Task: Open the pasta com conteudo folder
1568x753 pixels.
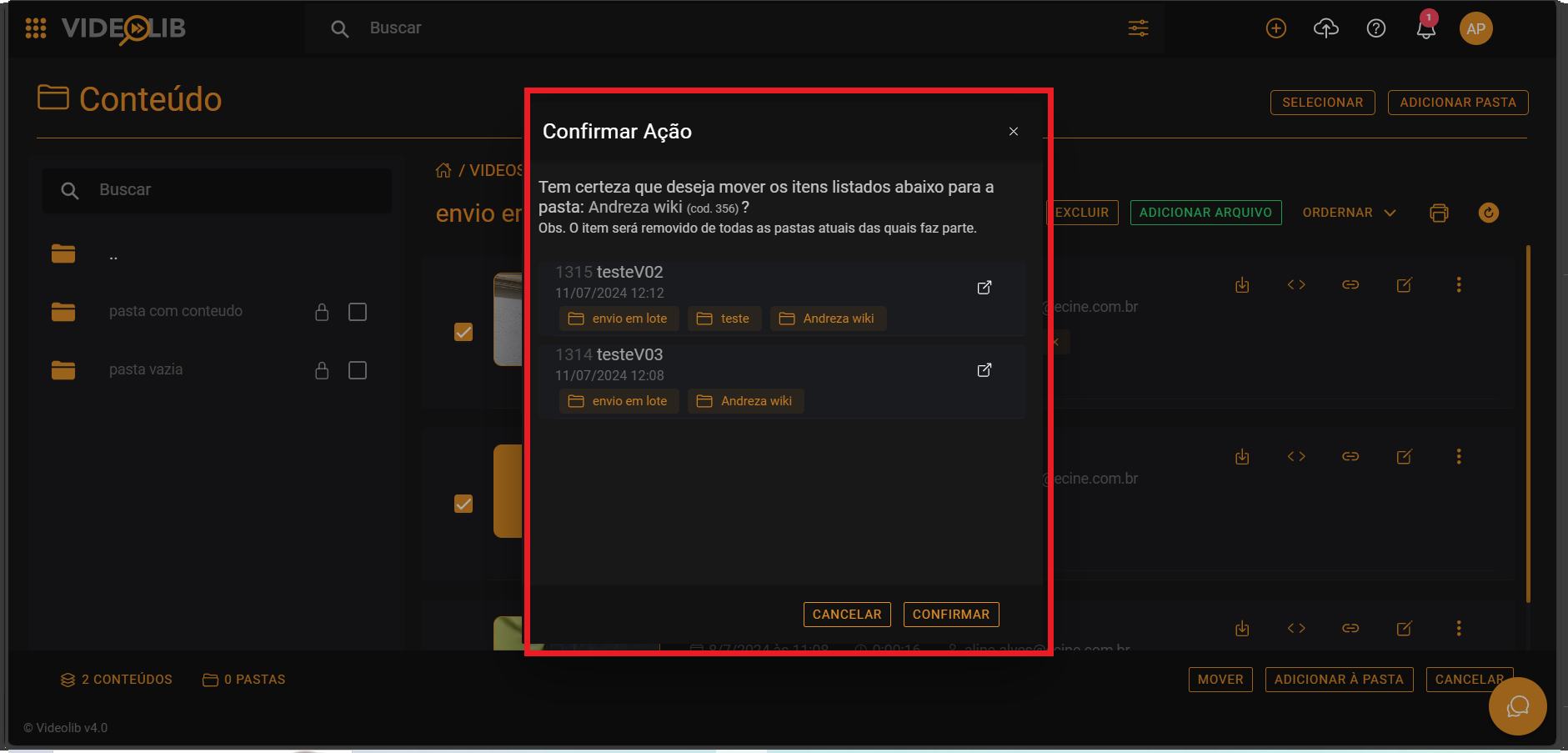Action: coord(175,311)
